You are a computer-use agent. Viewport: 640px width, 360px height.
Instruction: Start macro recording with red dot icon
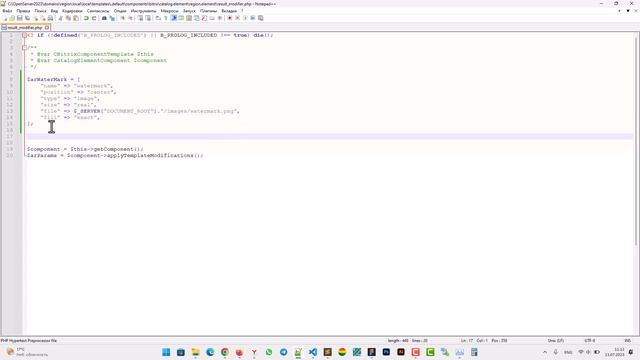tap(230, 18)
